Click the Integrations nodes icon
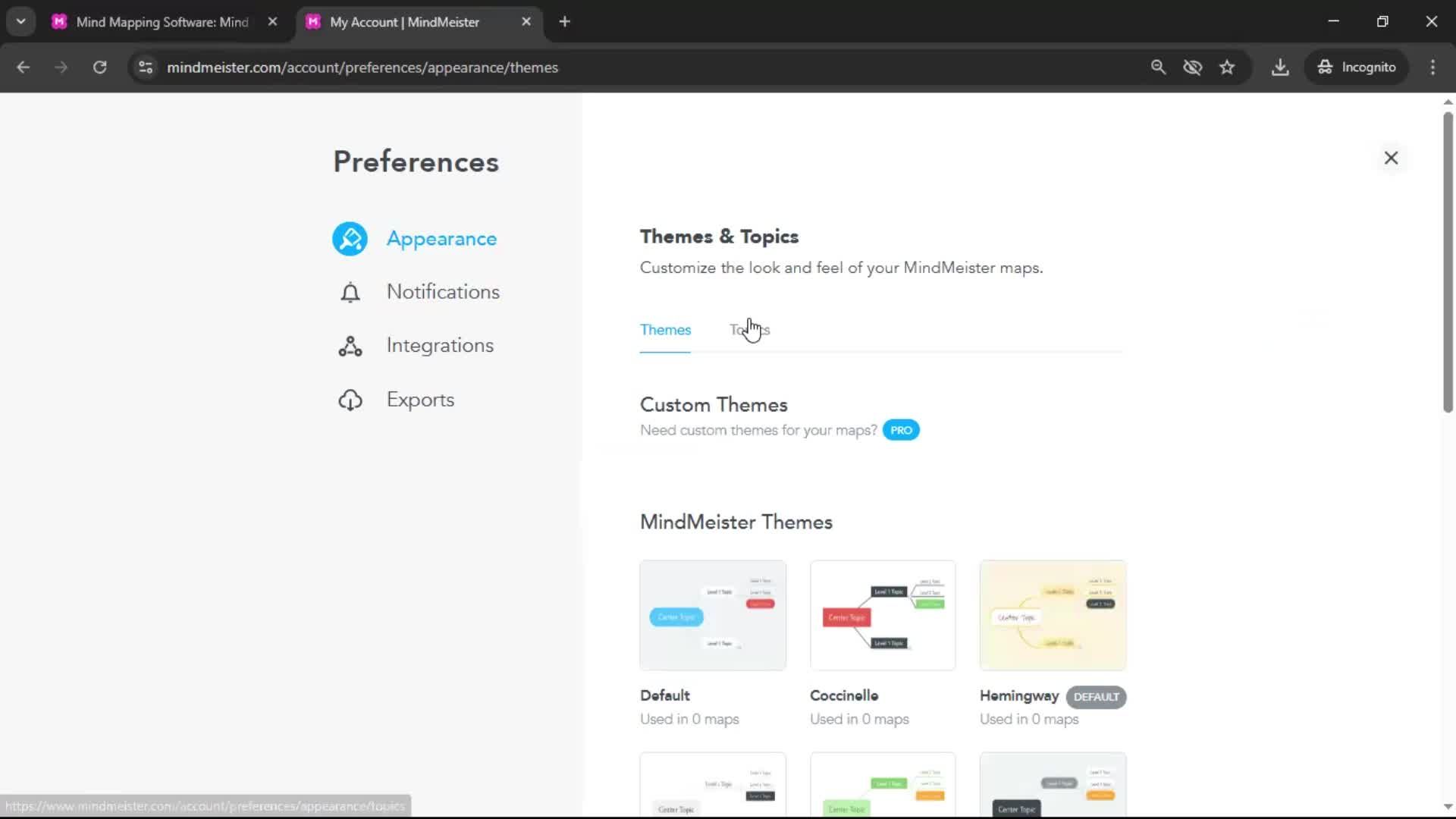The image size is (1456, 819). click(x=350, y=347)
